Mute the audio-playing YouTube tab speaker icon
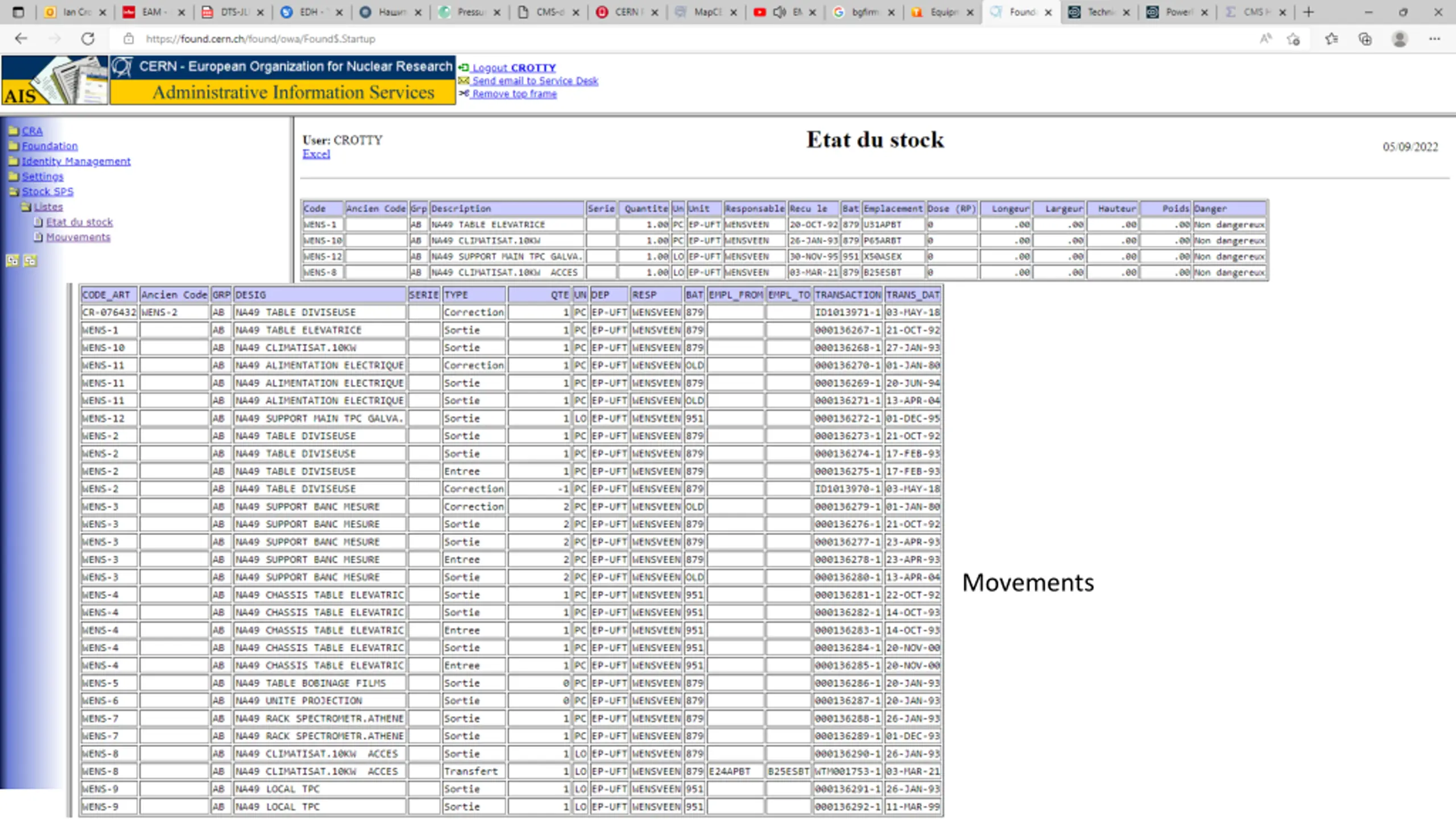The image size is (1456, 819). click(779, 12)
